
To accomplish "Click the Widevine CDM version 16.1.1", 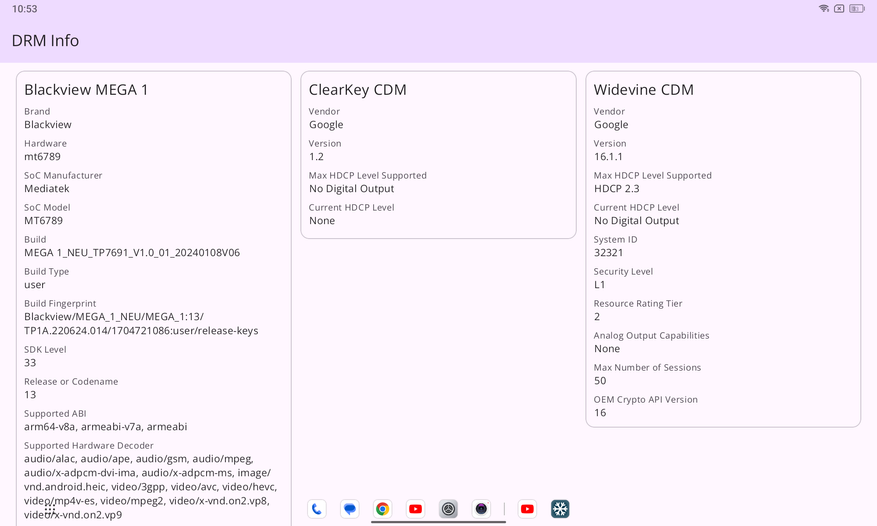I will 609,157.
